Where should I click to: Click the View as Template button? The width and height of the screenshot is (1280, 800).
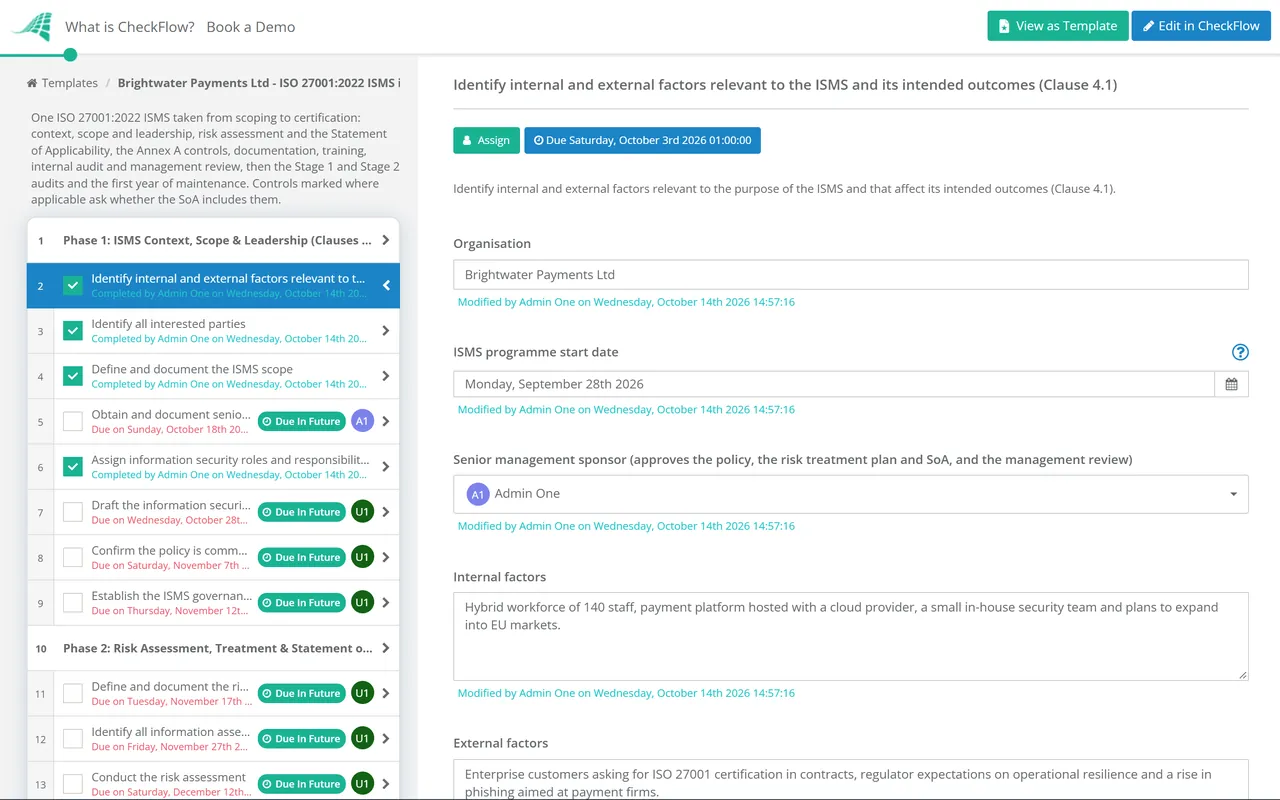coord(1058,26)
